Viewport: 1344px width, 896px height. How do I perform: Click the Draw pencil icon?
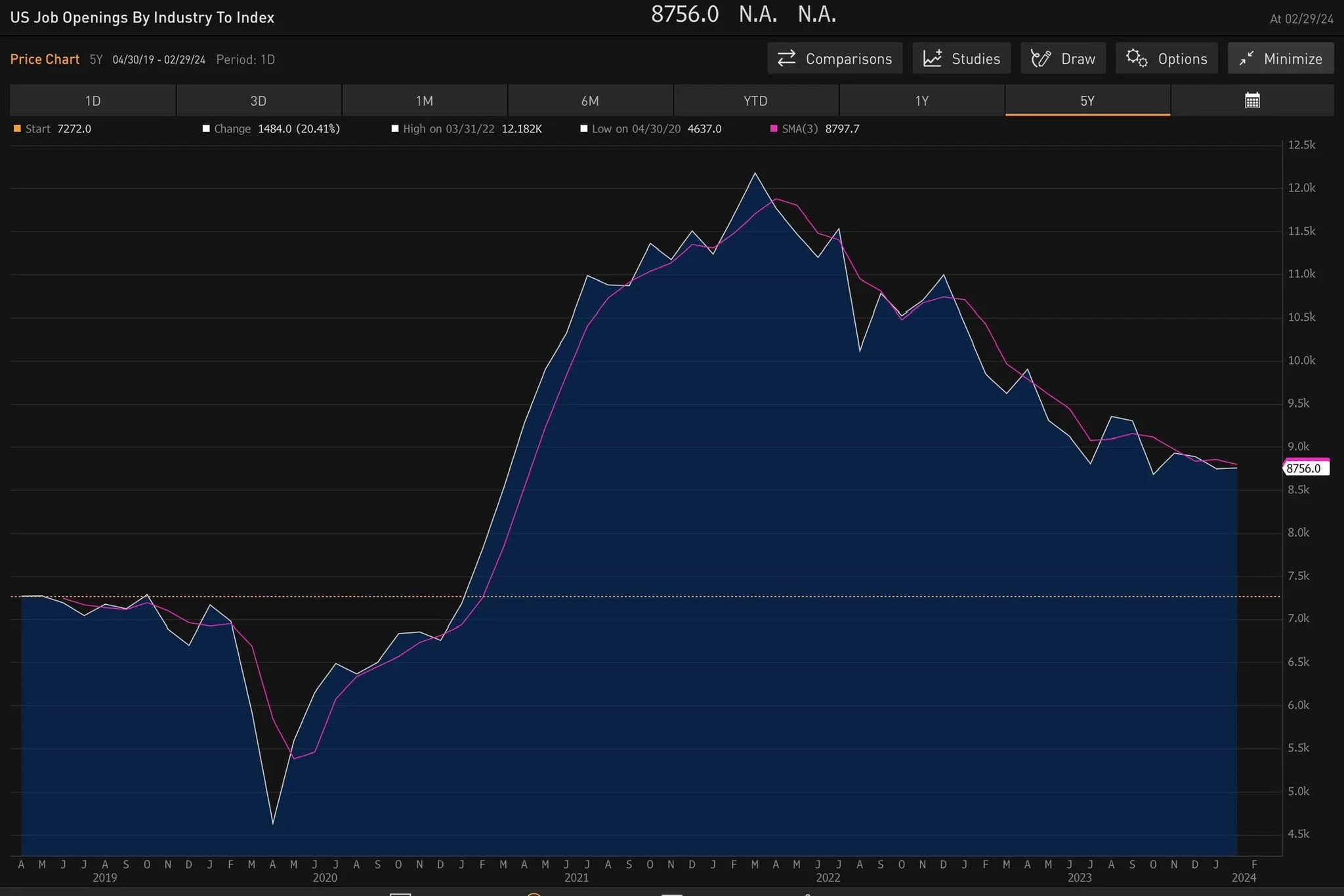pos(1041,58)
